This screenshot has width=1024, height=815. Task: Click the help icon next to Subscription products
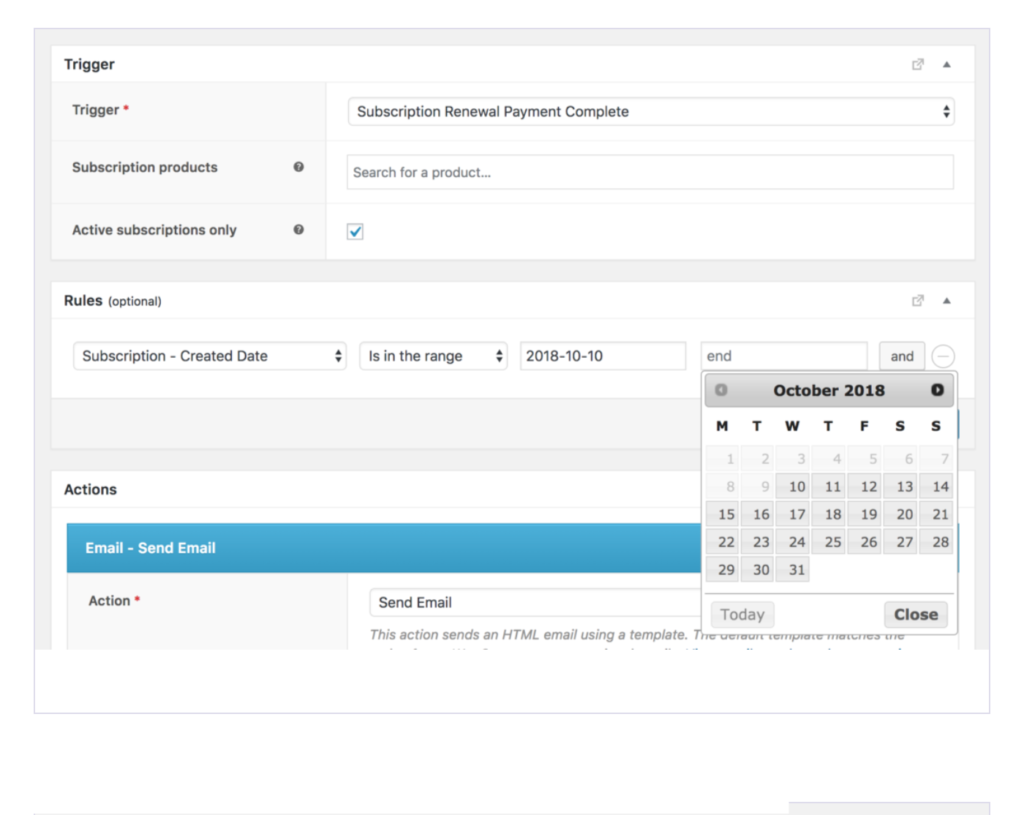coord(298,167)
